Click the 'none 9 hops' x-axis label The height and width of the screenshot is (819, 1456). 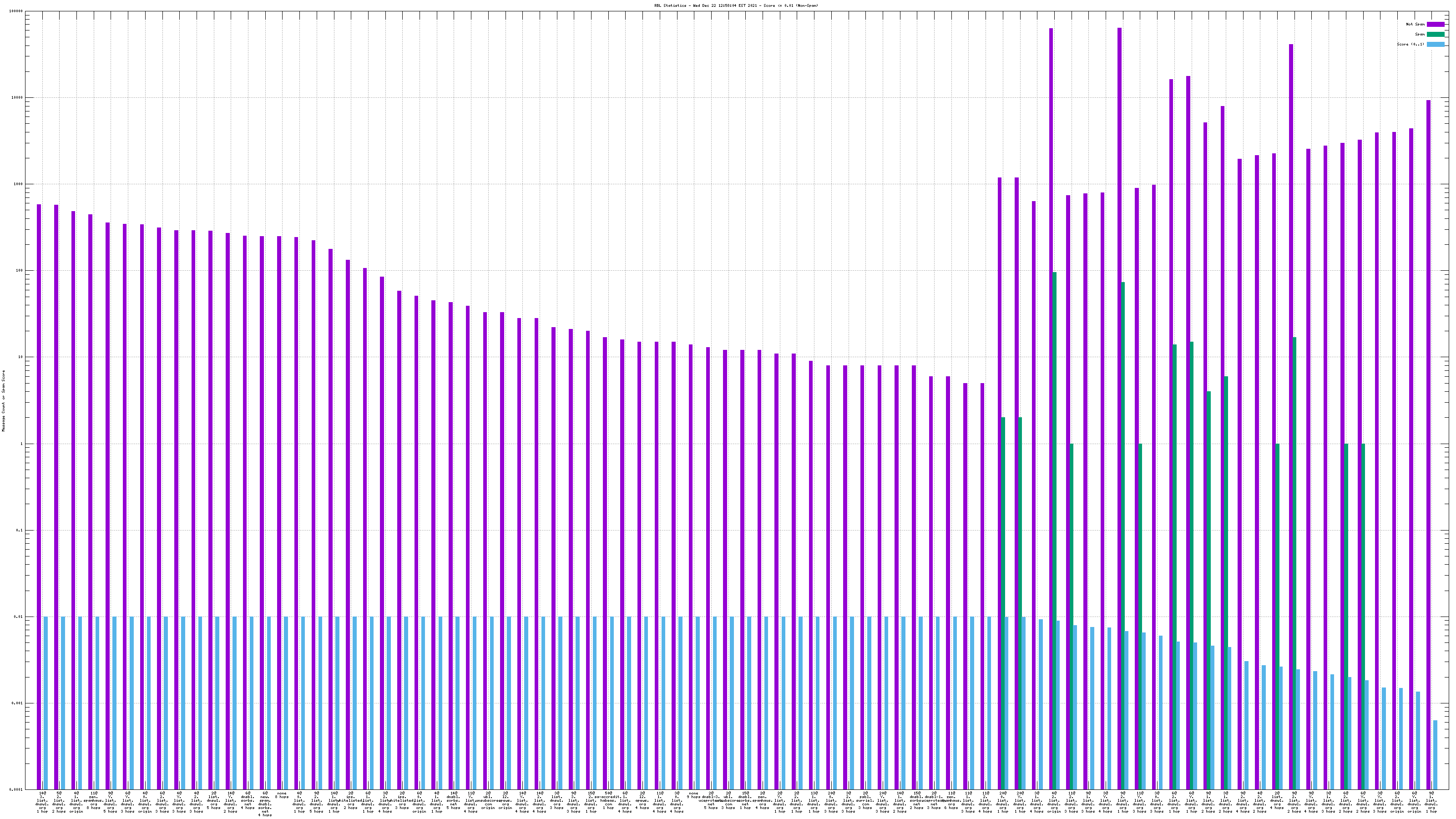(693, 795)
